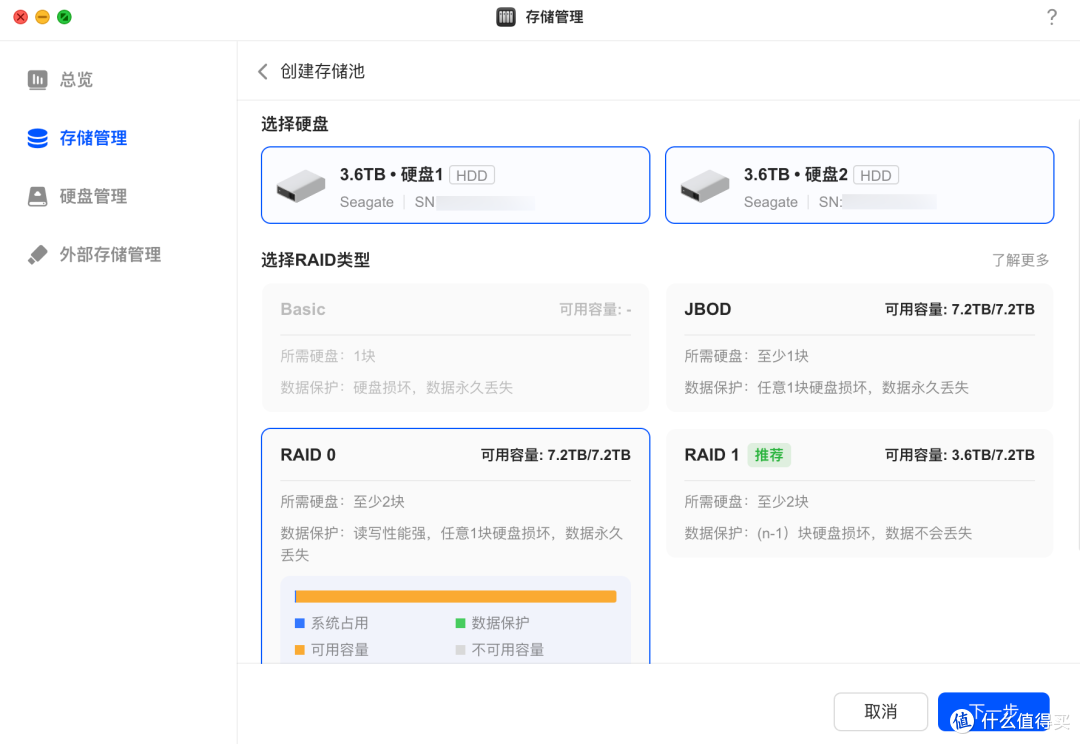The image size is (1080, 744).
Task: Click the HDD tag on 硬盘2
Action: tap(875, 176)
